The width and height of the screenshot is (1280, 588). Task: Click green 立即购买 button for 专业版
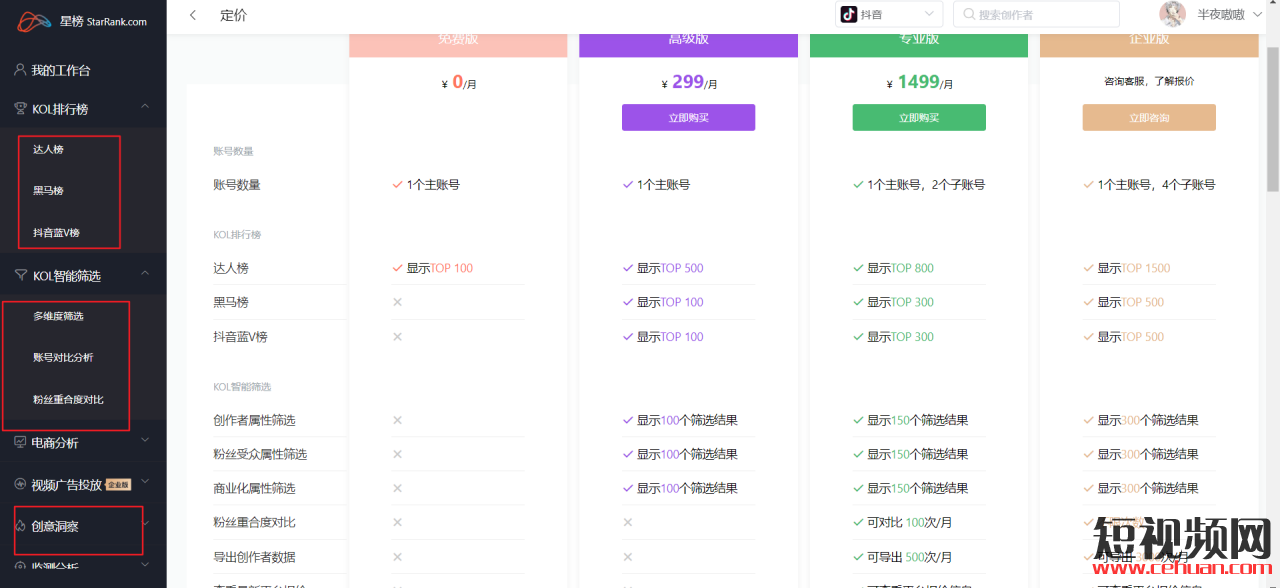click(x=918, y=118)
